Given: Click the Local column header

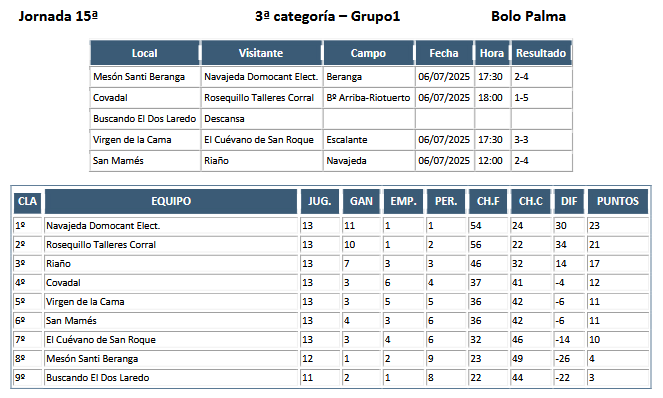Looking at the screenshot, I should point(145,53).
